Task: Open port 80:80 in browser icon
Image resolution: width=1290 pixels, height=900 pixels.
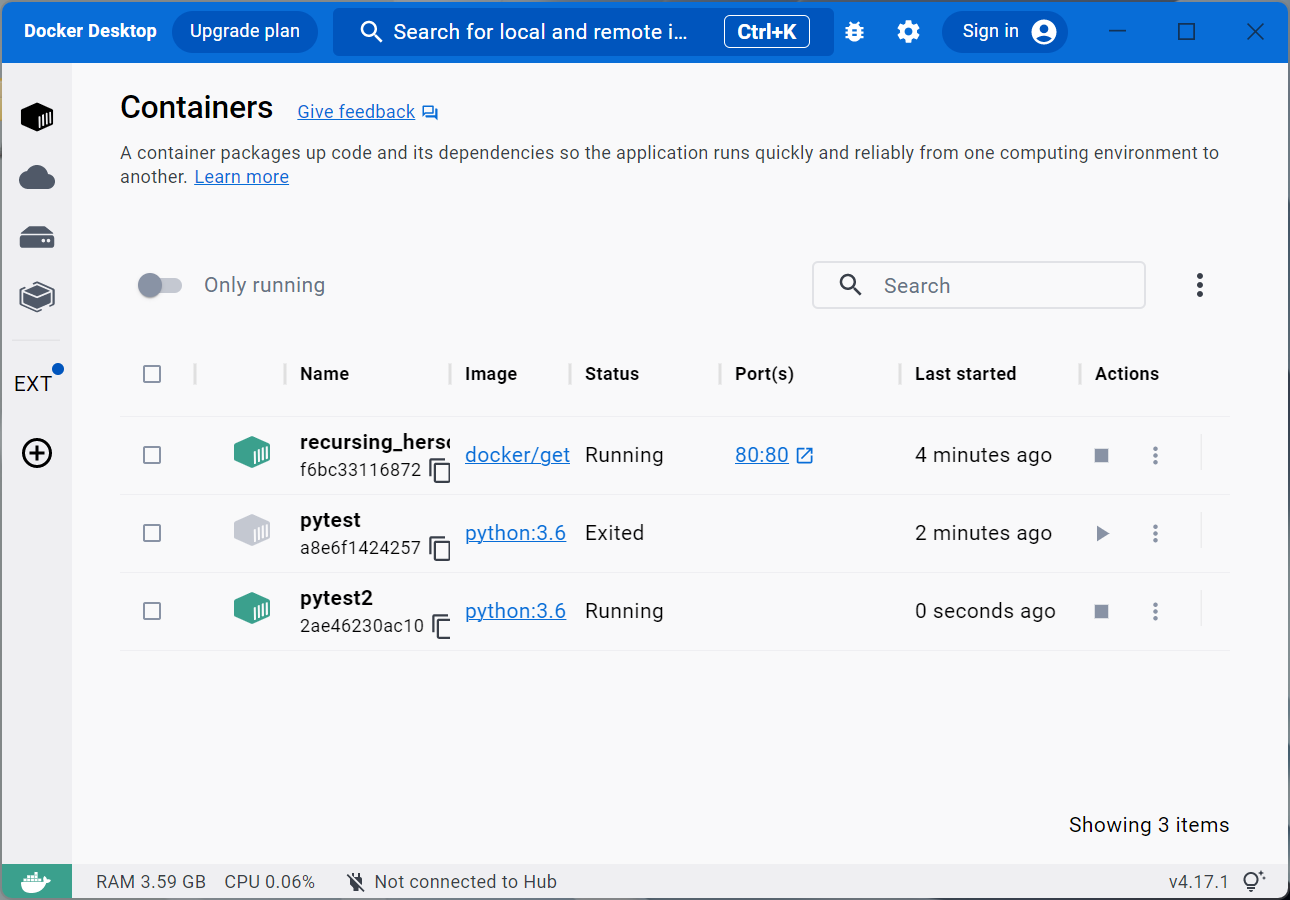Action: click(805, 455)
